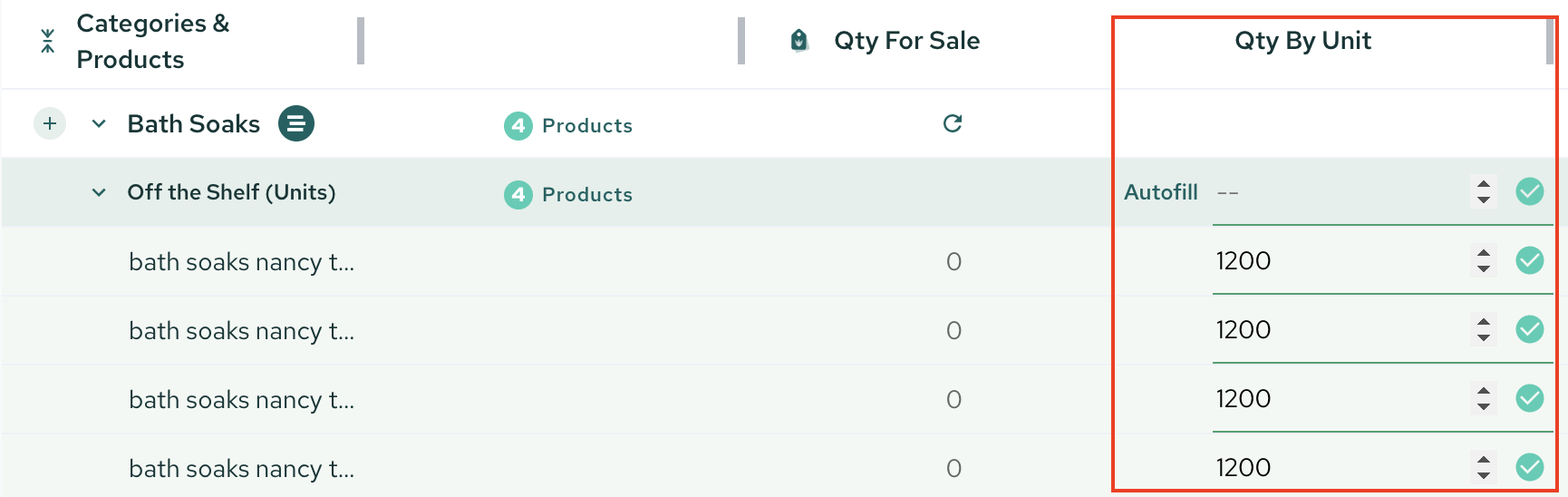The height and width of the screenshot is (497, 1568).
Task: Confirm the Autofill row green checkmark
Action: [1530, 191]
